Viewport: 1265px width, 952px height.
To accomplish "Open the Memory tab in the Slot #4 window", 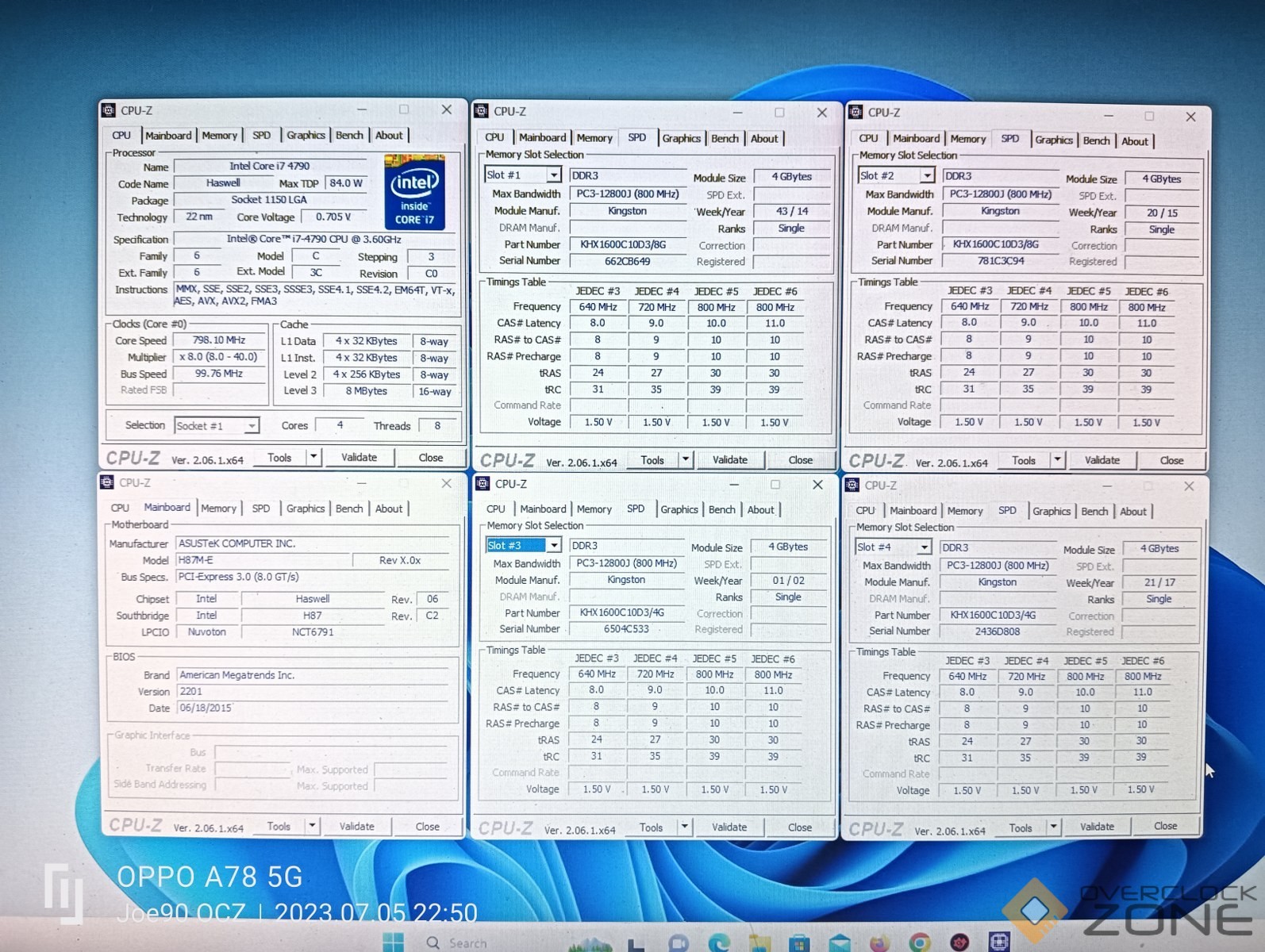I will point(965,511).
